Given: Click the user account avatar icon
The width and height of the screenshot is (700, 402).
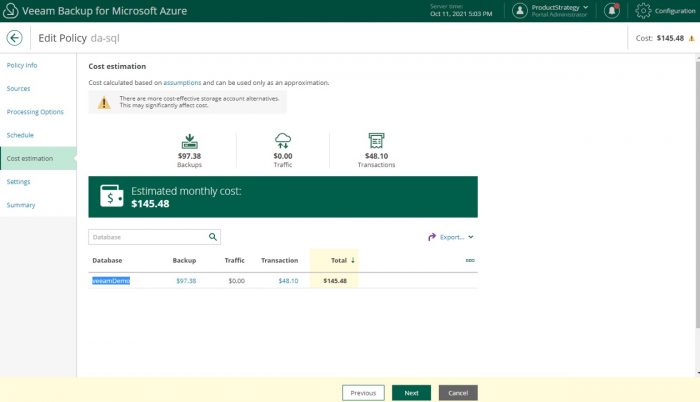Looking at the screenshot, I should [x=520, y=11].
